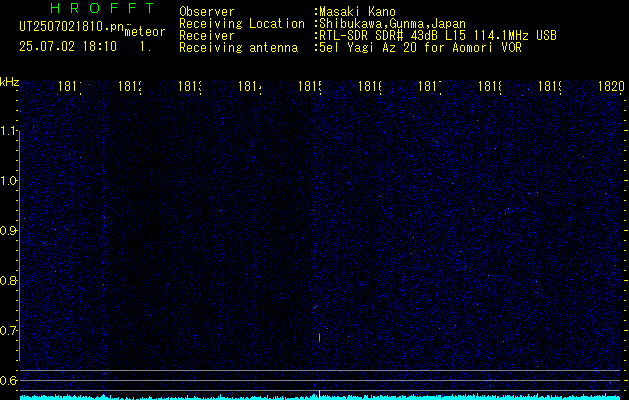Click the cyan signal level strip at bottom
This screenshot has width=629, height=400.
tap(322, 397)
